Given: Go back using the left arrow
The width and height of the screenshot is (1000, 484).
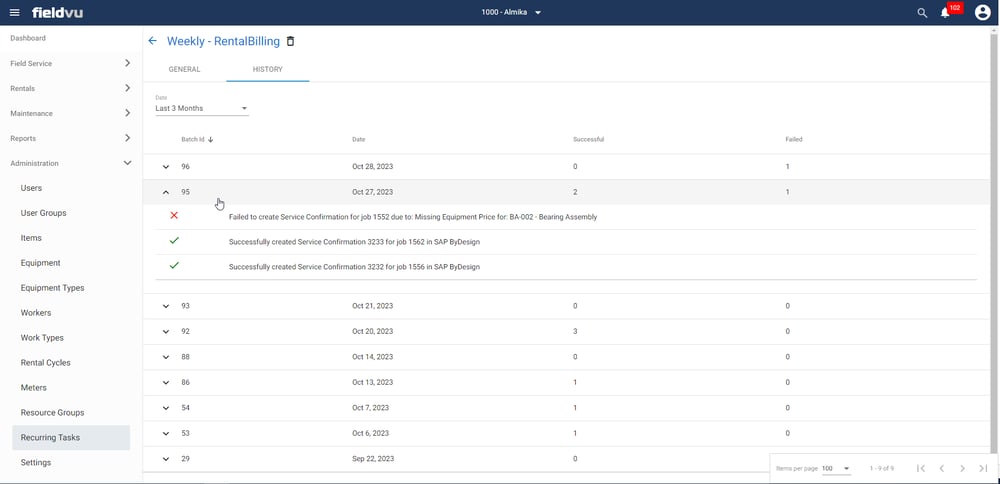Looking at the screenshot, I should 152,41.
